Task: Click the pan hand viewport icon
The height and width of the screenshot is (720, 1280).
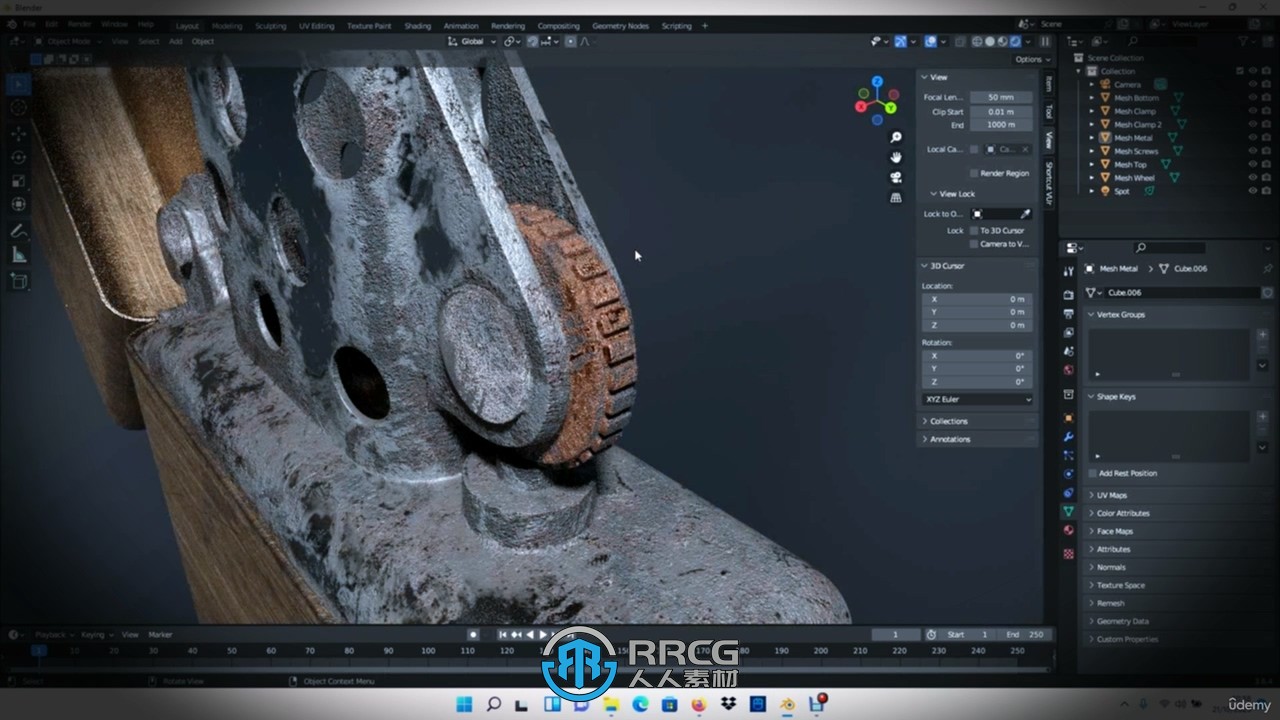Action: click(896, 157)
